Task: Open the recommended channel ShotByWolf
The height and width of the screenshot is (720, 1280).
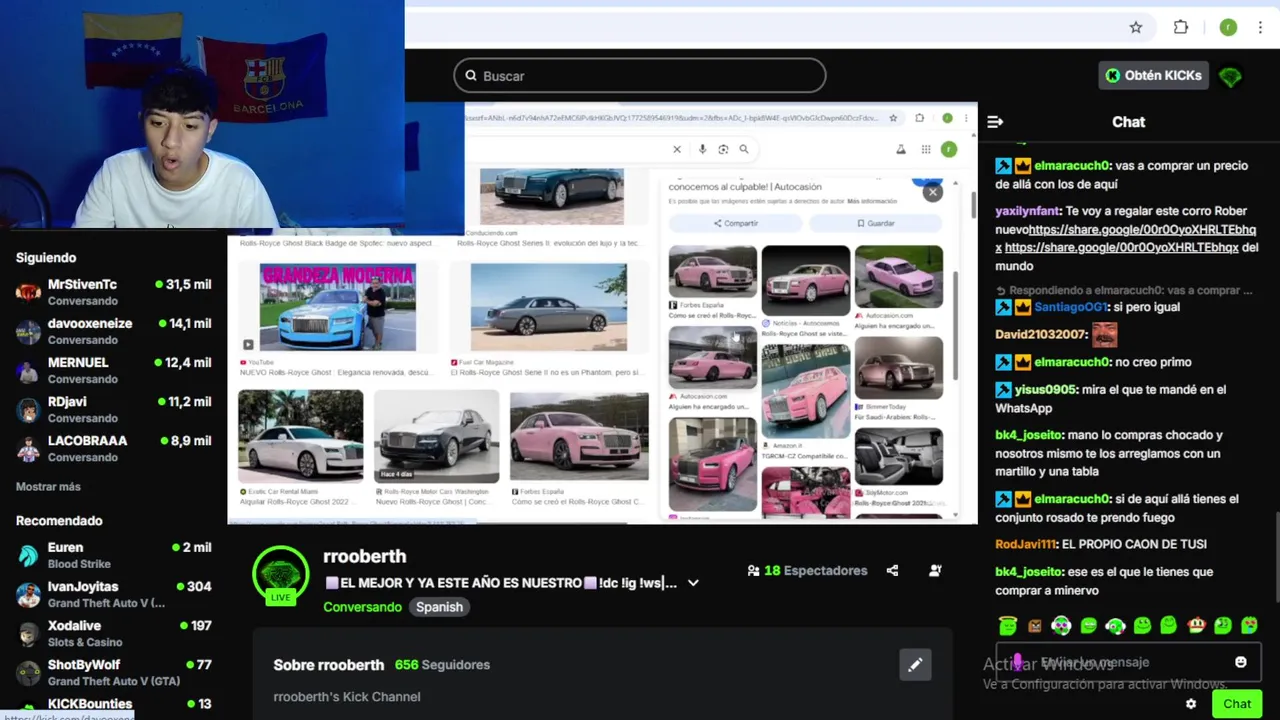Action: (x=114, y=672)
